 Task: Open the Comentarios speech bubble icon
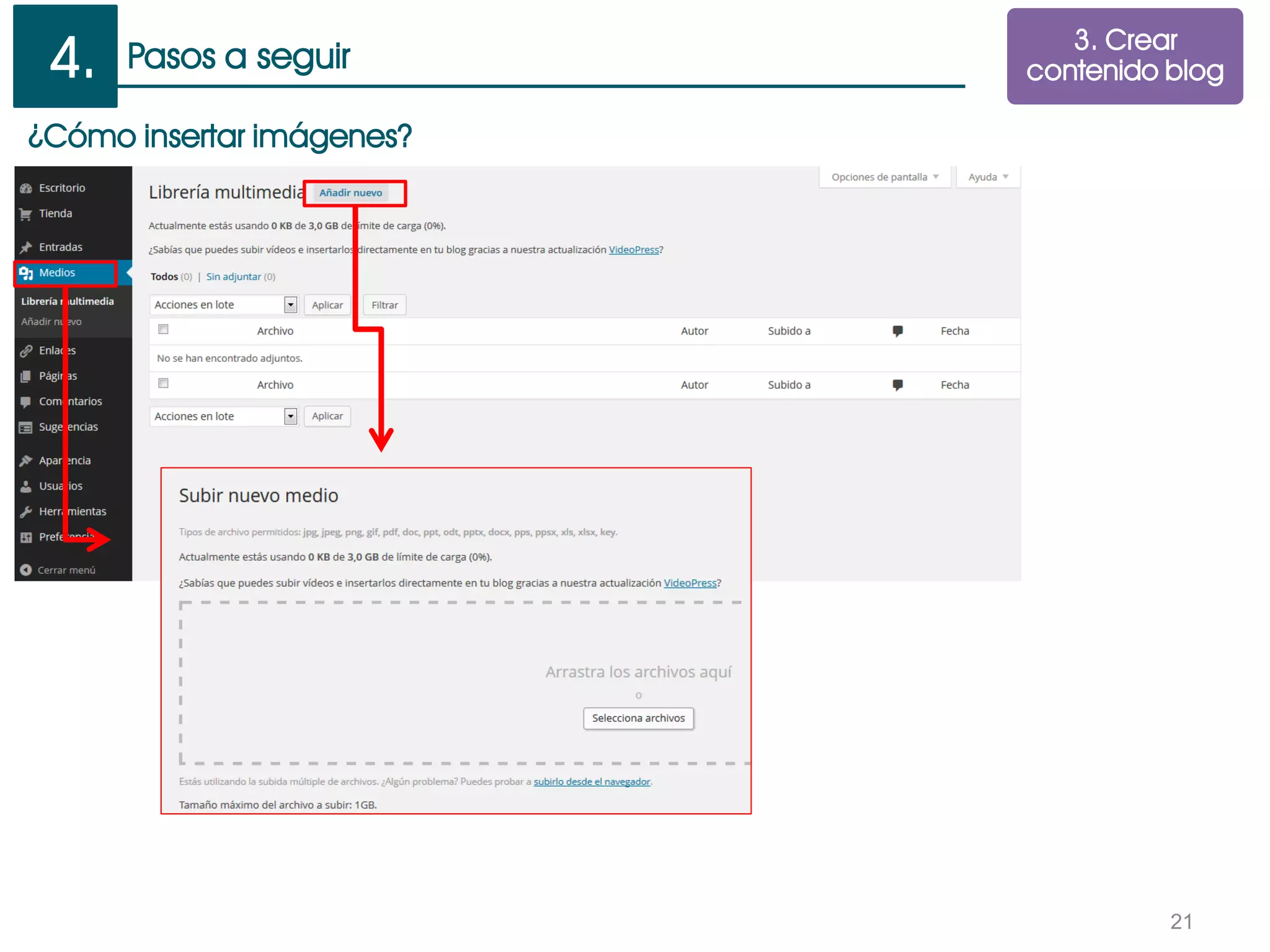[x=26, y=402]
